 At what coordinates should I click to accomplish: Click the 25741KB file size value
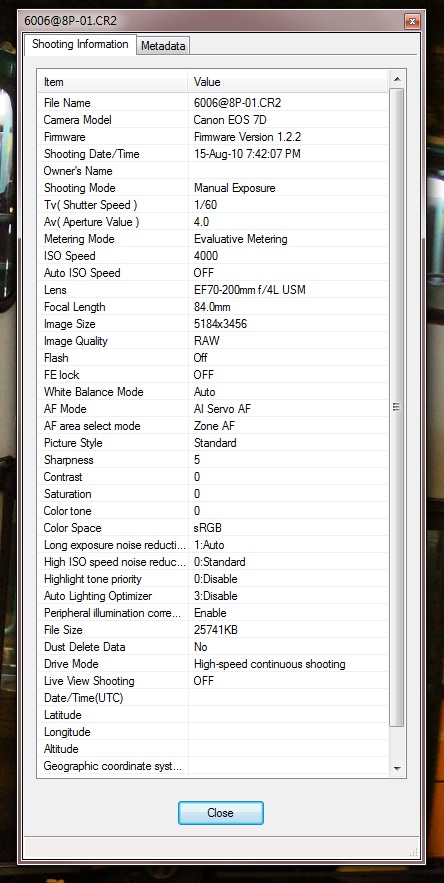[x=216, y=630]
